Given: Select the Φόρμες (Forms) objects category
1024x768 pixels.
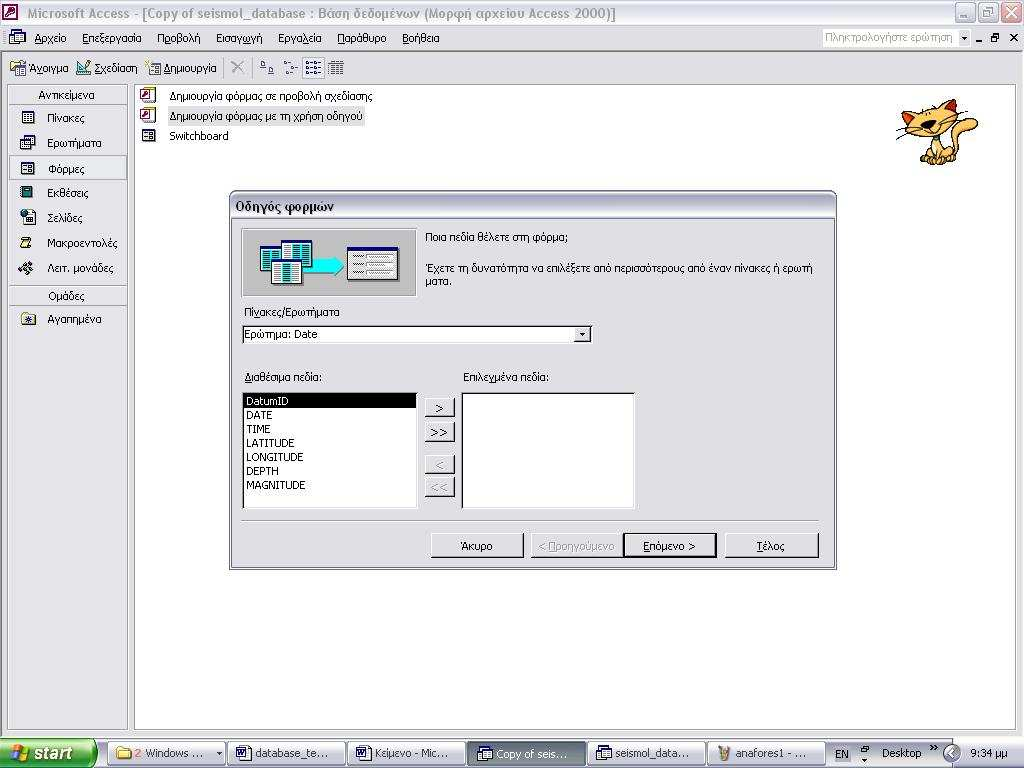Looking at the screenshot, I should [x=68, y=168].
